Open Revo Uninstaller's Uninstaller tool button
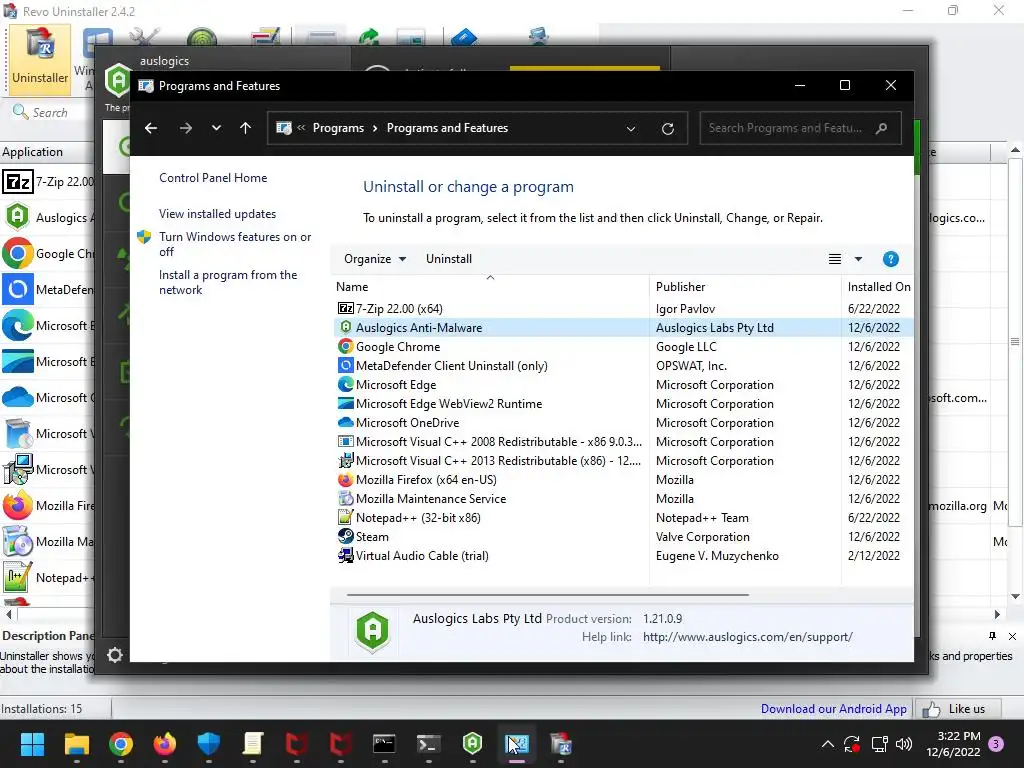Screen dimensions: 1024x768 coord(40,59)
